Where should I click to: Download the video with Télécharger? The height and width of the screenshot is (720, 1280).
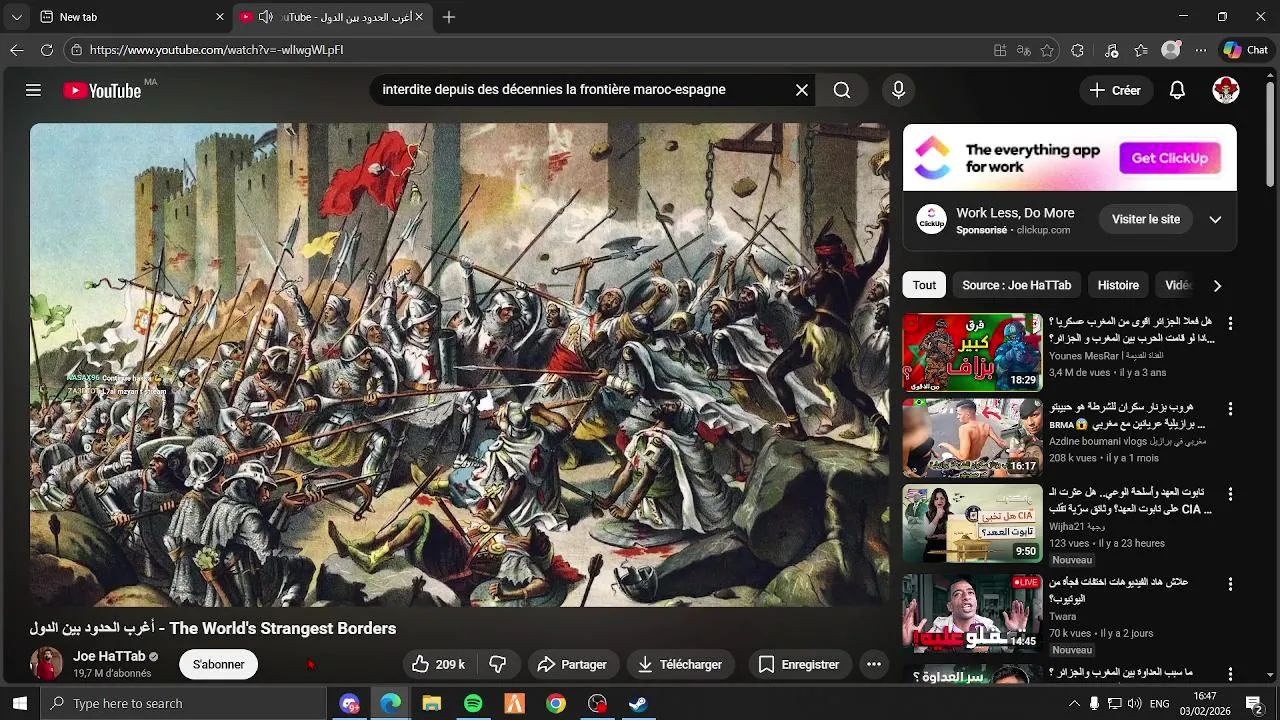(681, 664)
